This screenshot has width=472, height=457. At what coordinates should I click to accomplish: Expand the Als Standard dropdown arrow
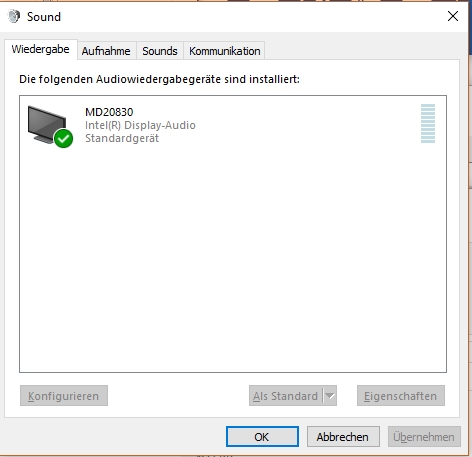coord(330,396)
